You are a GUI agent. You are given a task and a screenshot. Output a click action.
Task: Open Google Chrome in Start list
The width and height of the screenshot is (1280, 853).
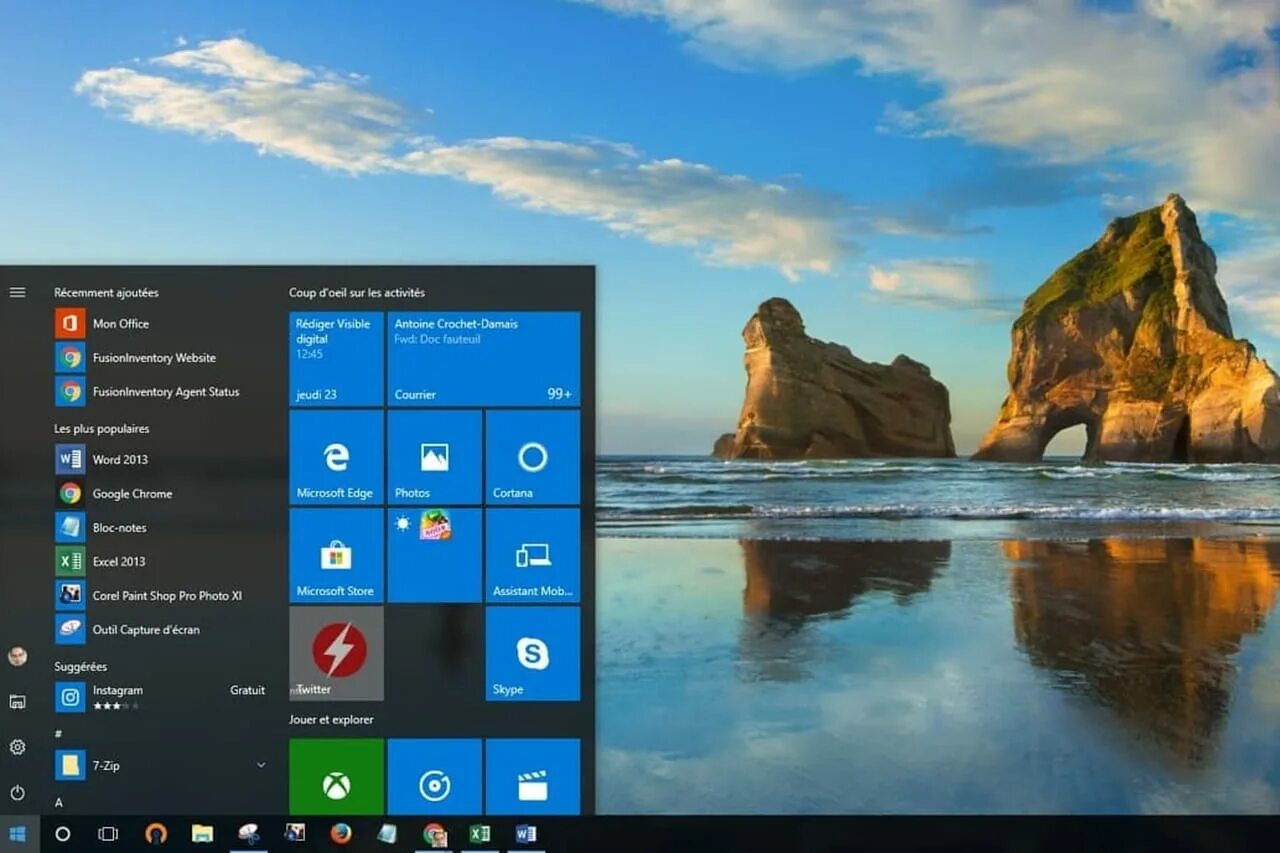coord(160,494)
